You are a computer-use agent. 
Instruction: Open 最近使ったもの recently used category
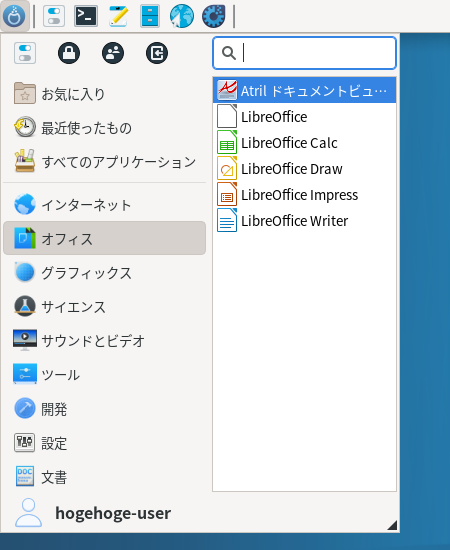point(105,128)
